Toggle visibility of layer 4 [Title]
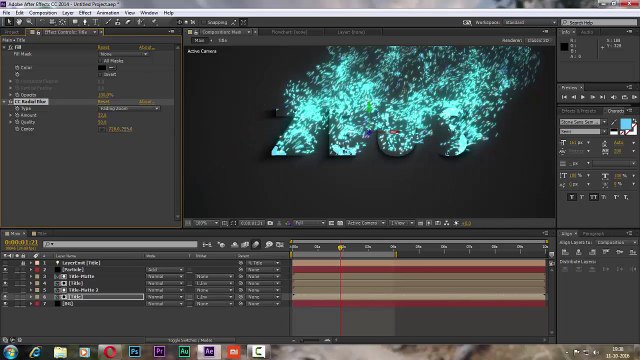 pos(5,283)
